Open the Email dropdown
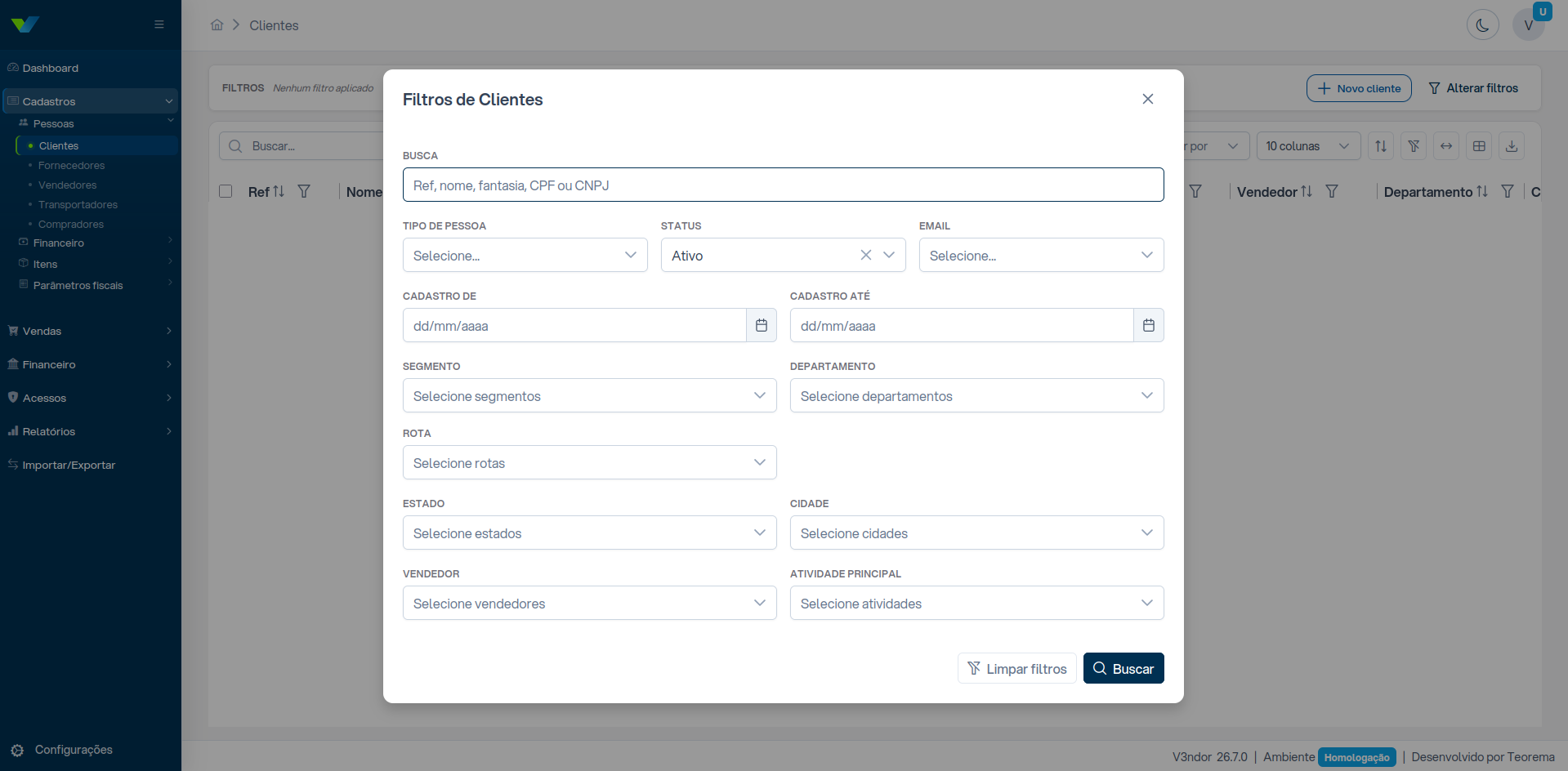The width and height of the screenshot is (1568, 771). (1041, 255)
